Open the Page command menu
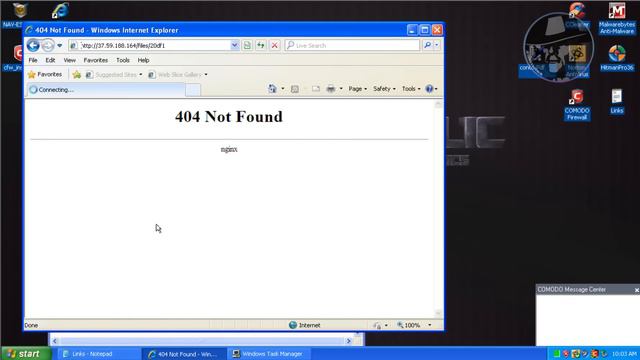 click(x=358, y=89)
